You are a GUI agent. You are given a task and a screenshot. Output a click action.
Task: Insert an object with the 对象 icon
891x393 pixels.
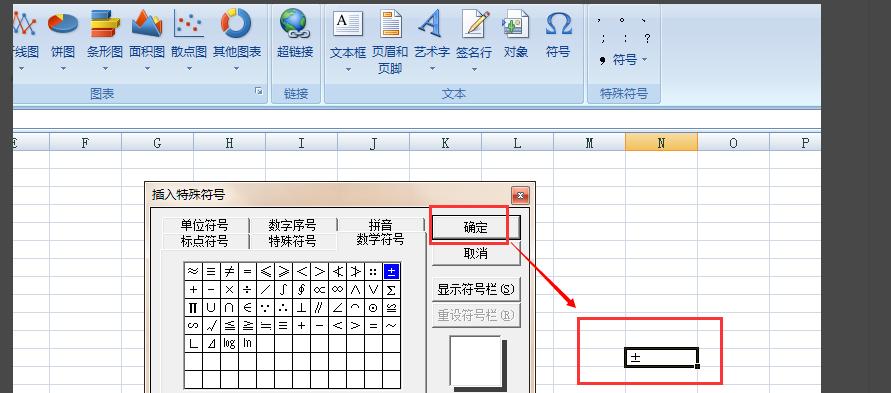click(516, 34)
